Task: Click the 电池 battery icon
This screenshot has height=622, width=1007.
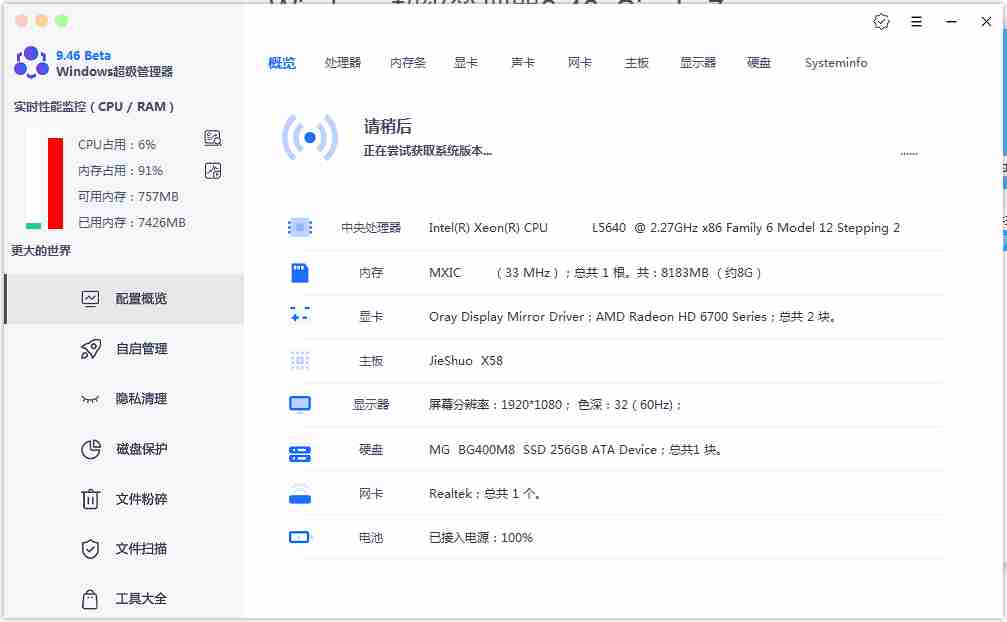Action: click(x=300, y=537)
